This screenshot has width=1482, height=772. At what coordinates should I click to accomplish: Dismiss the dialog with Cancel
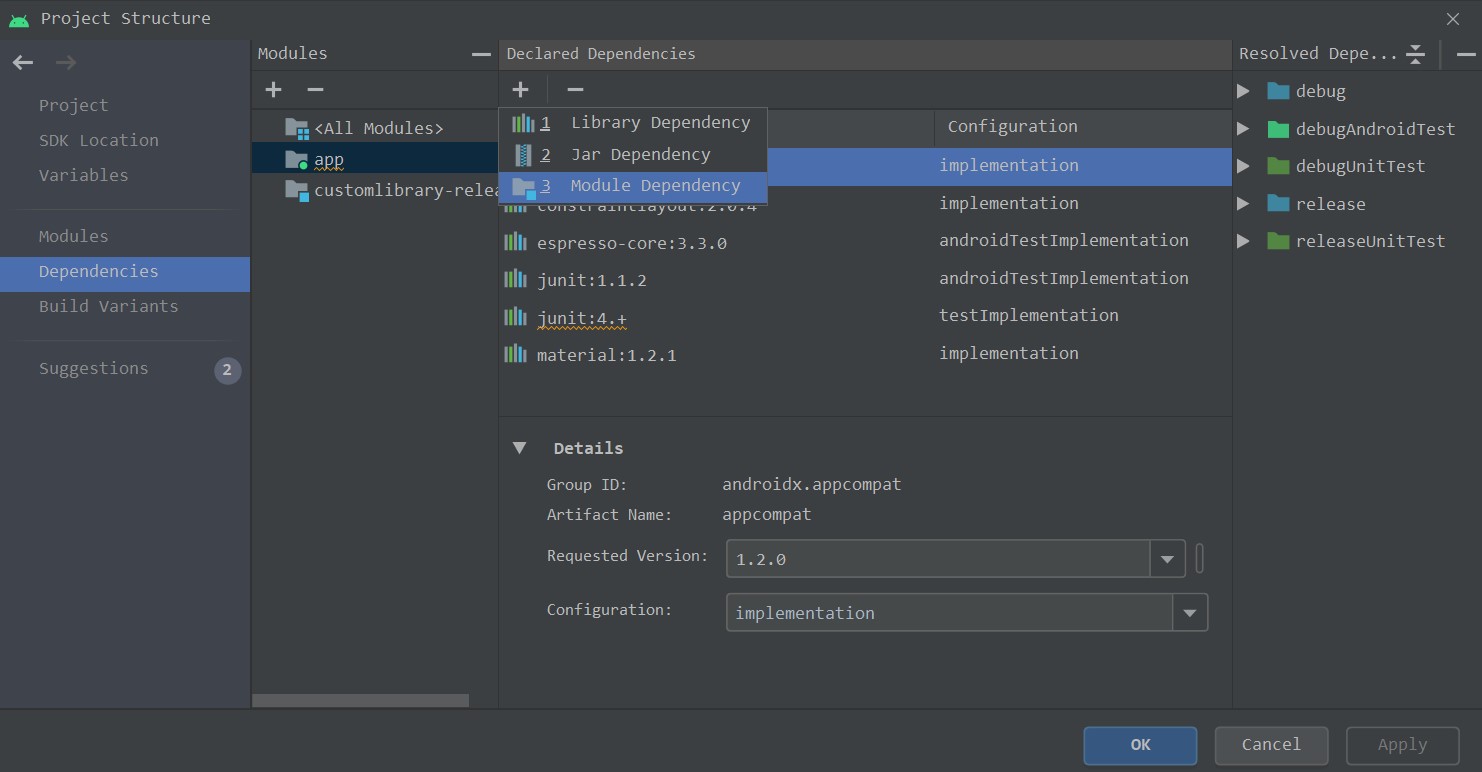[1271, 745]
